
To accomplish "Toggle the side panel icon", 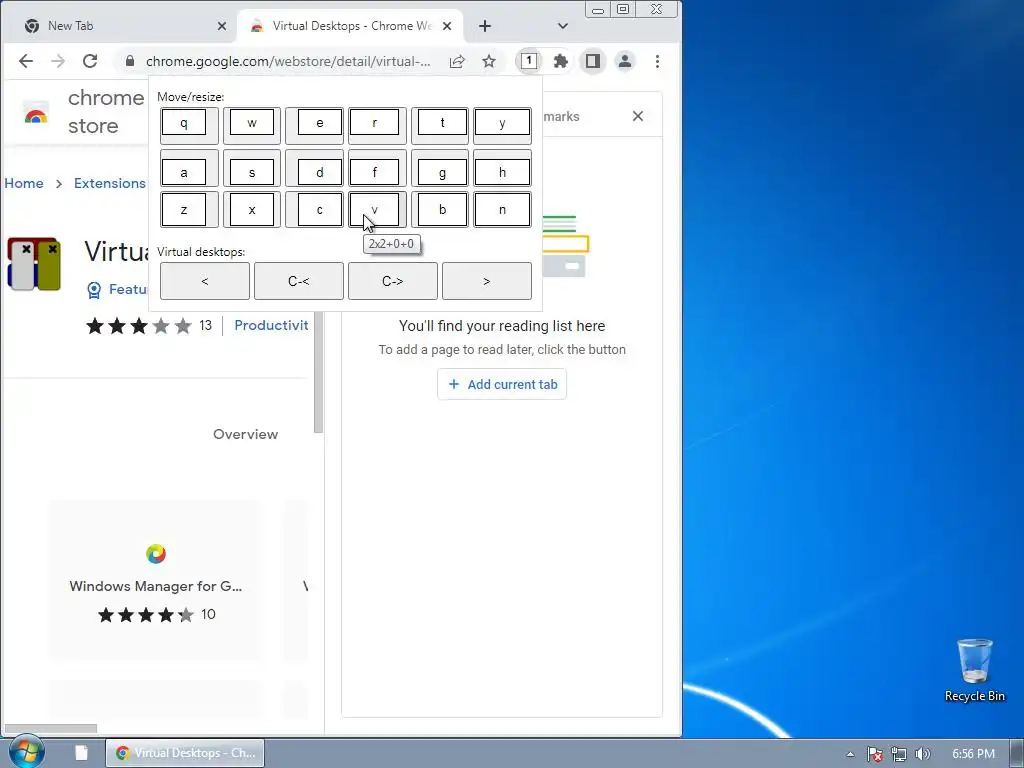I will pyautogui.click(x=592, y=61).
